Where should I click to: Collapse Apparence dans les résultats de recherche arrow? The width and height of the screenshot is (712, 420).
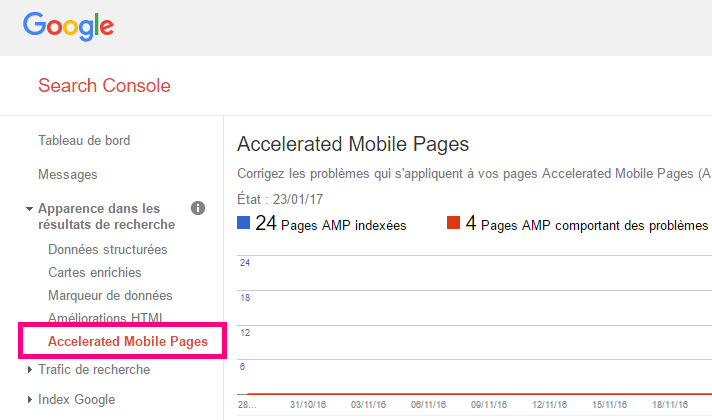pyautogui.click(x=30, y=209)
